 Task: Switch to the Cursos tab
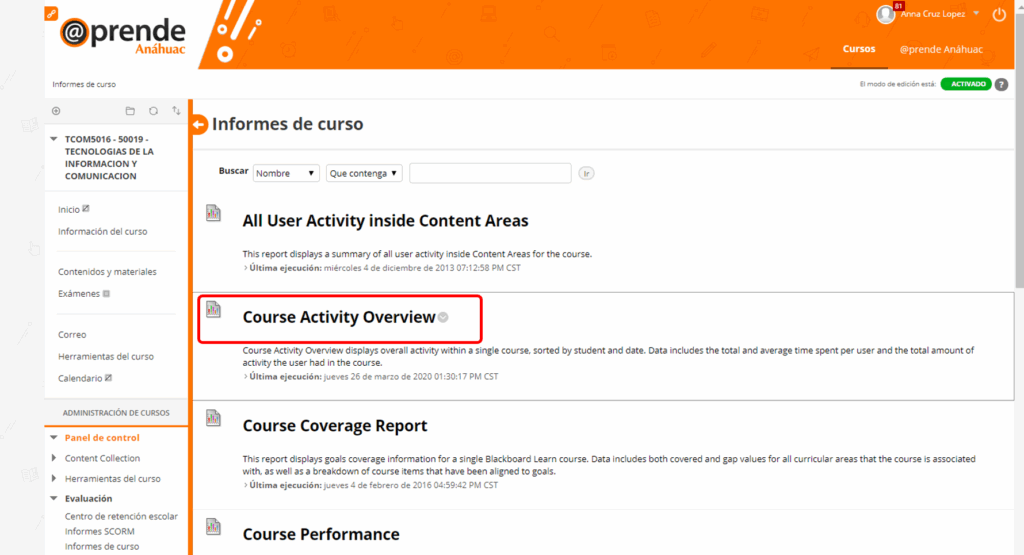coord(858,49)
